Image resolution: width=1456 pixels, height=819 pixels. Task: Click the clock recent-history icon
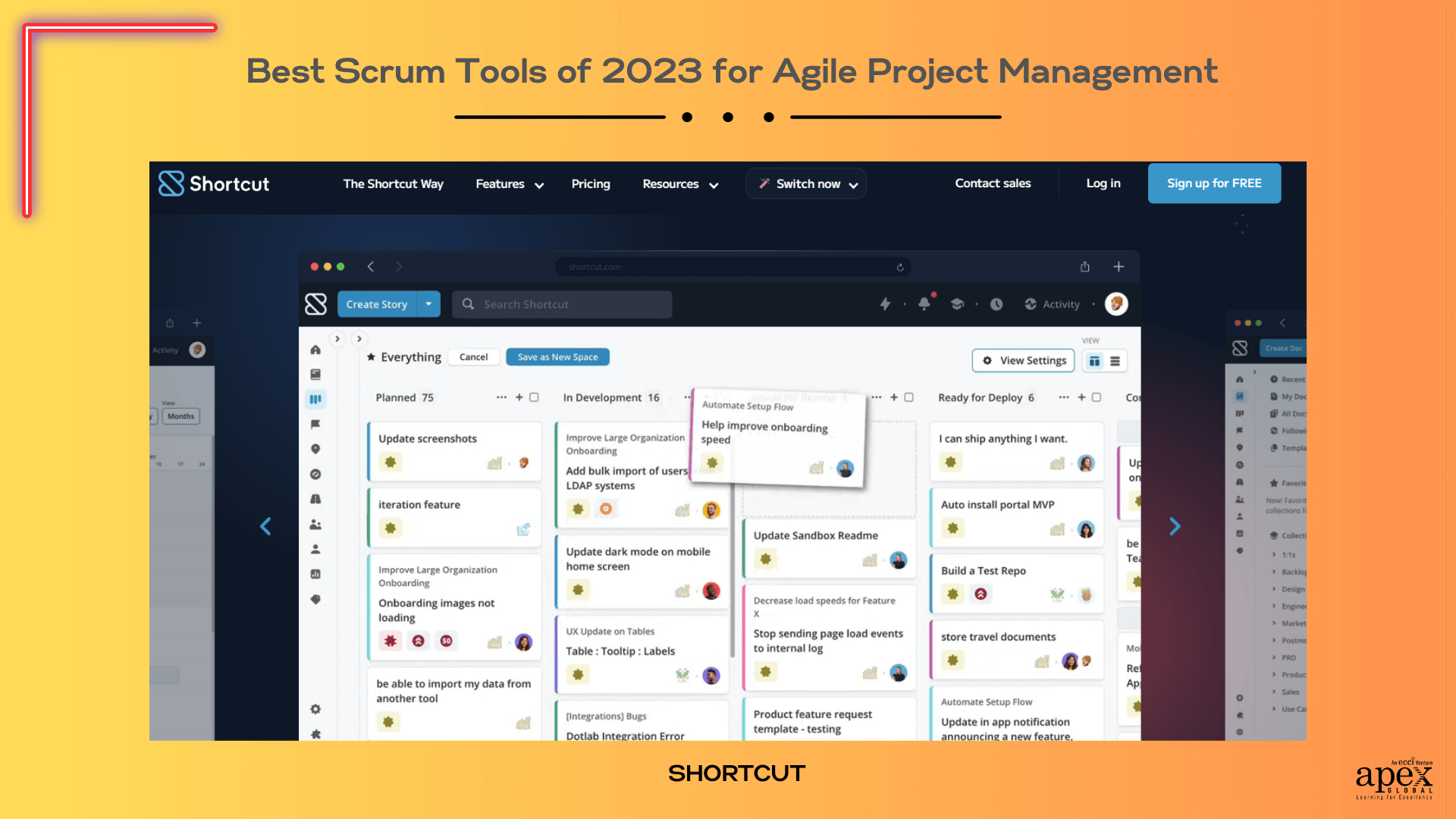click(996, 304)
